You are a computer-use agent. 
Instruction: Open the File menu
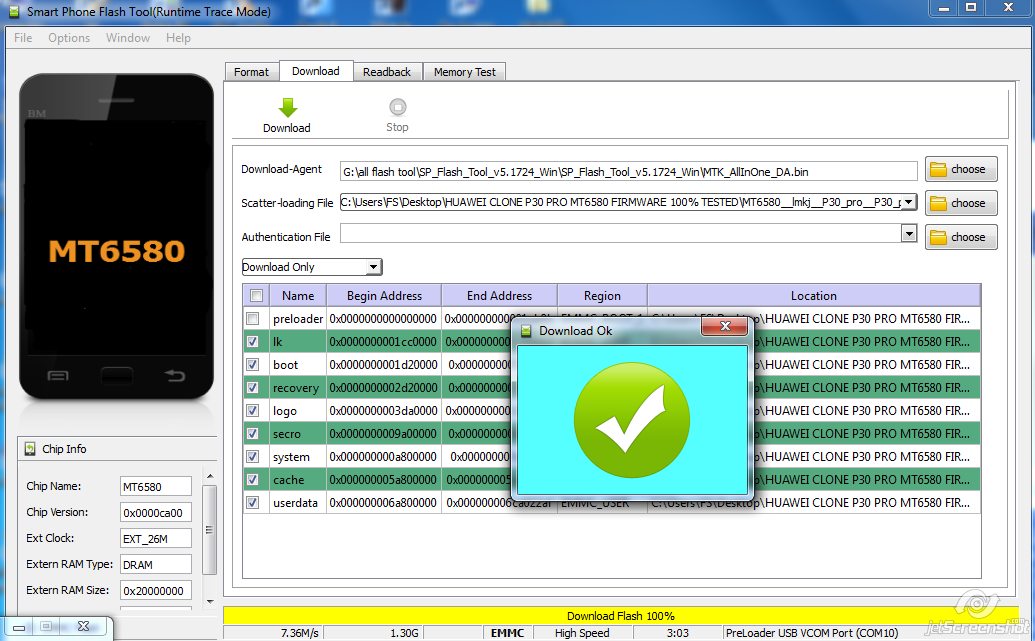click(x=23, y=38)
